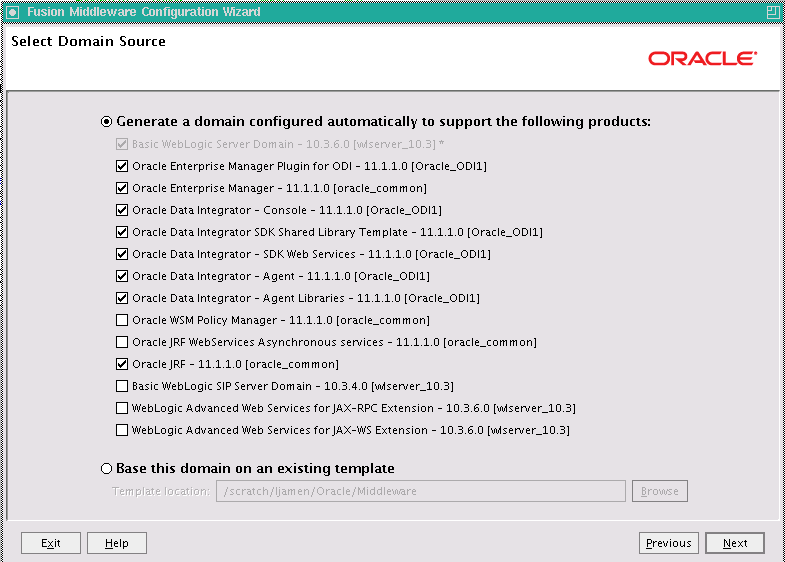Viewport: 785px width, 562px height.
Task: Click the Exit button
Action: (x=51, y=543)
